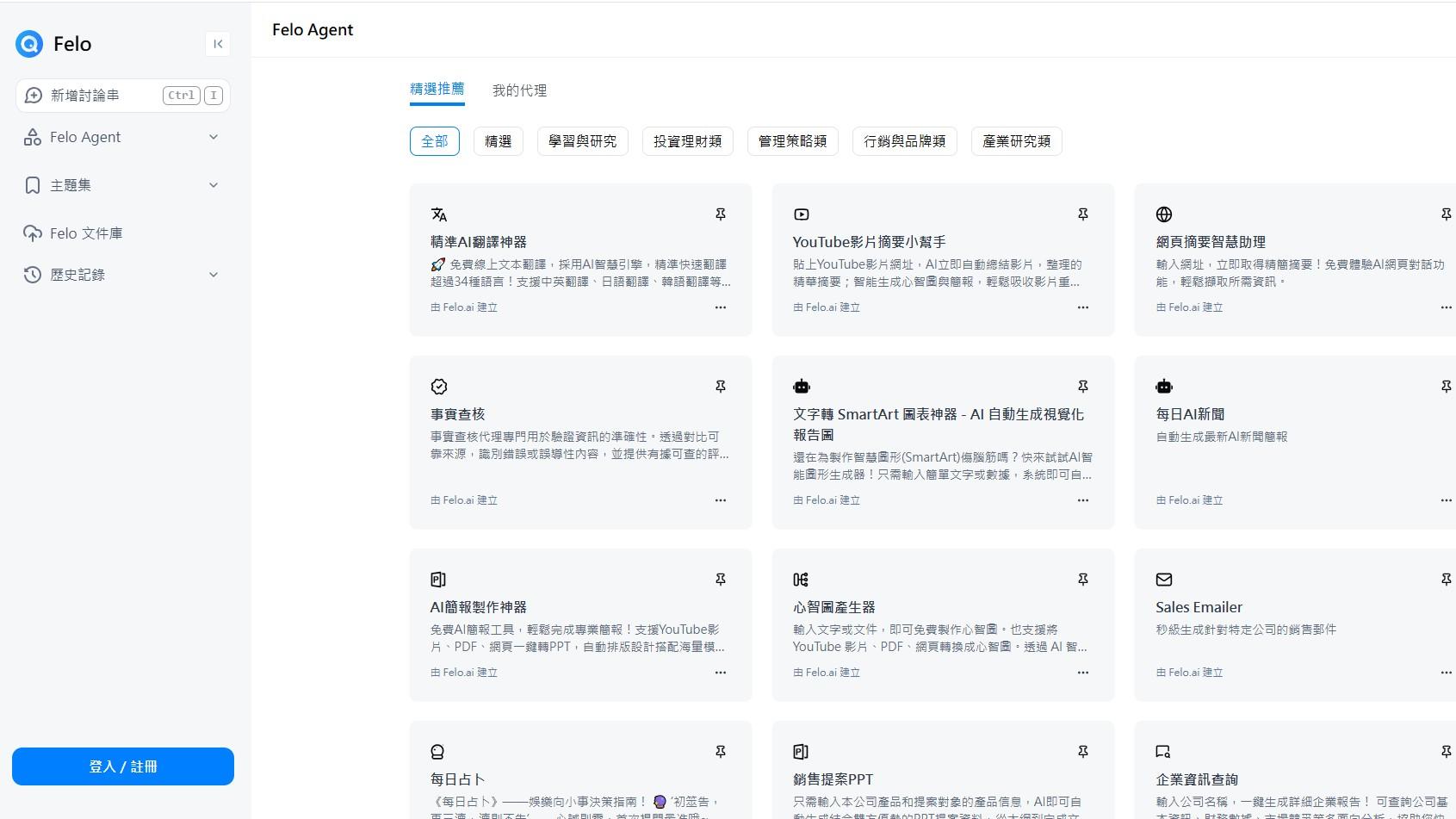
Task: Open the Sales Emailer agent title
Action: (x=1199, y=607)
